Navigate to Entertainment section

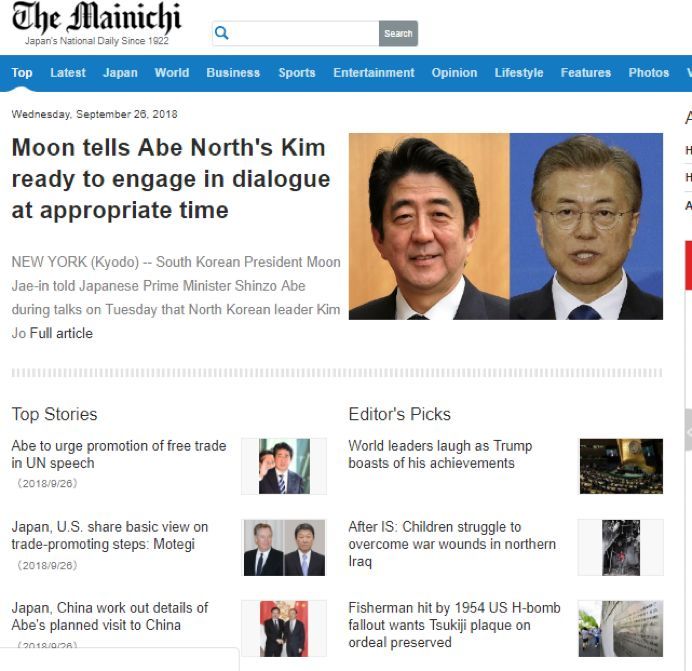tap(373, 73)
